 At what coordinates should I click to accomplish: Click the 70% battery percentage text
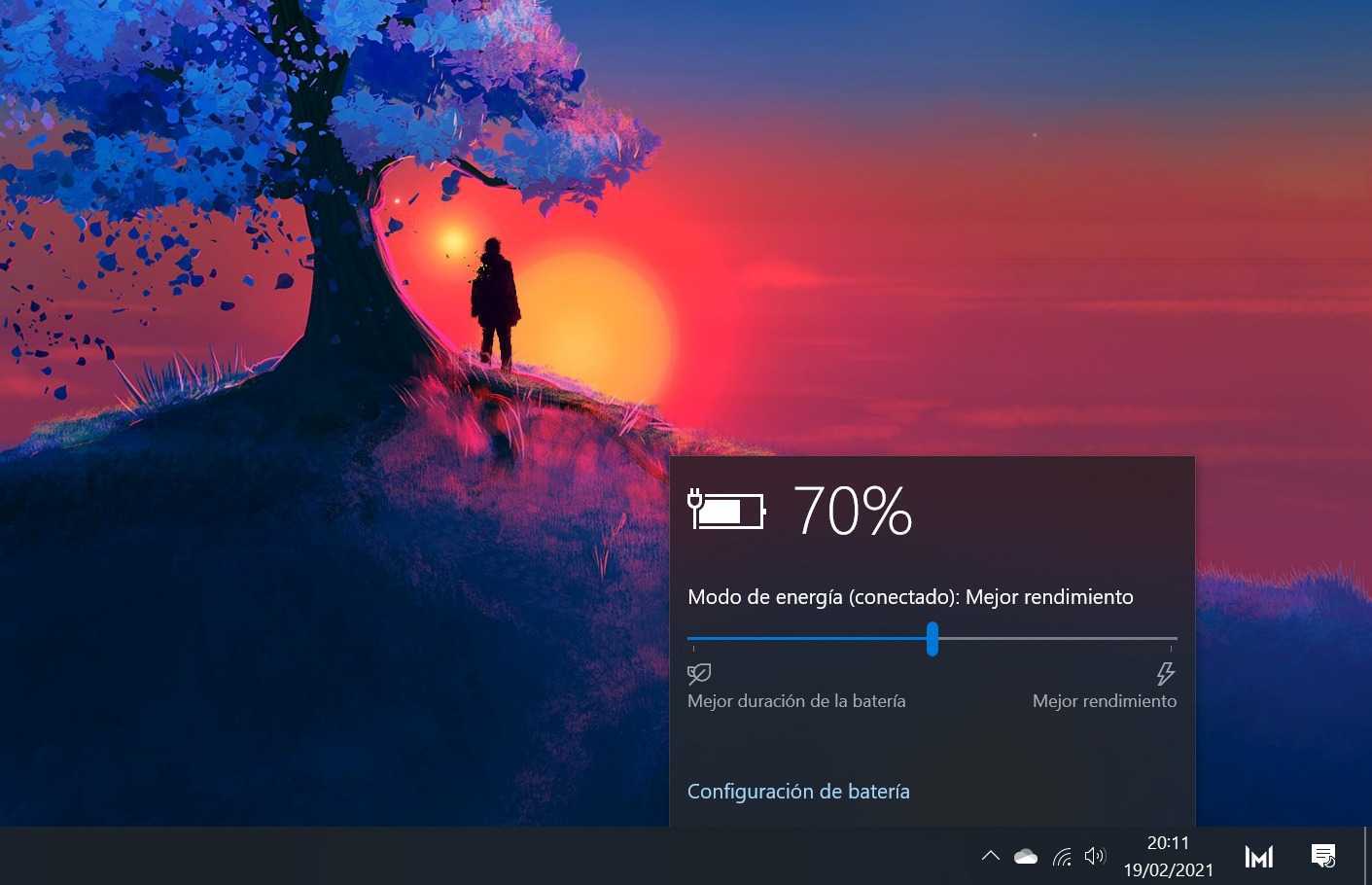(x=853, y=512)
